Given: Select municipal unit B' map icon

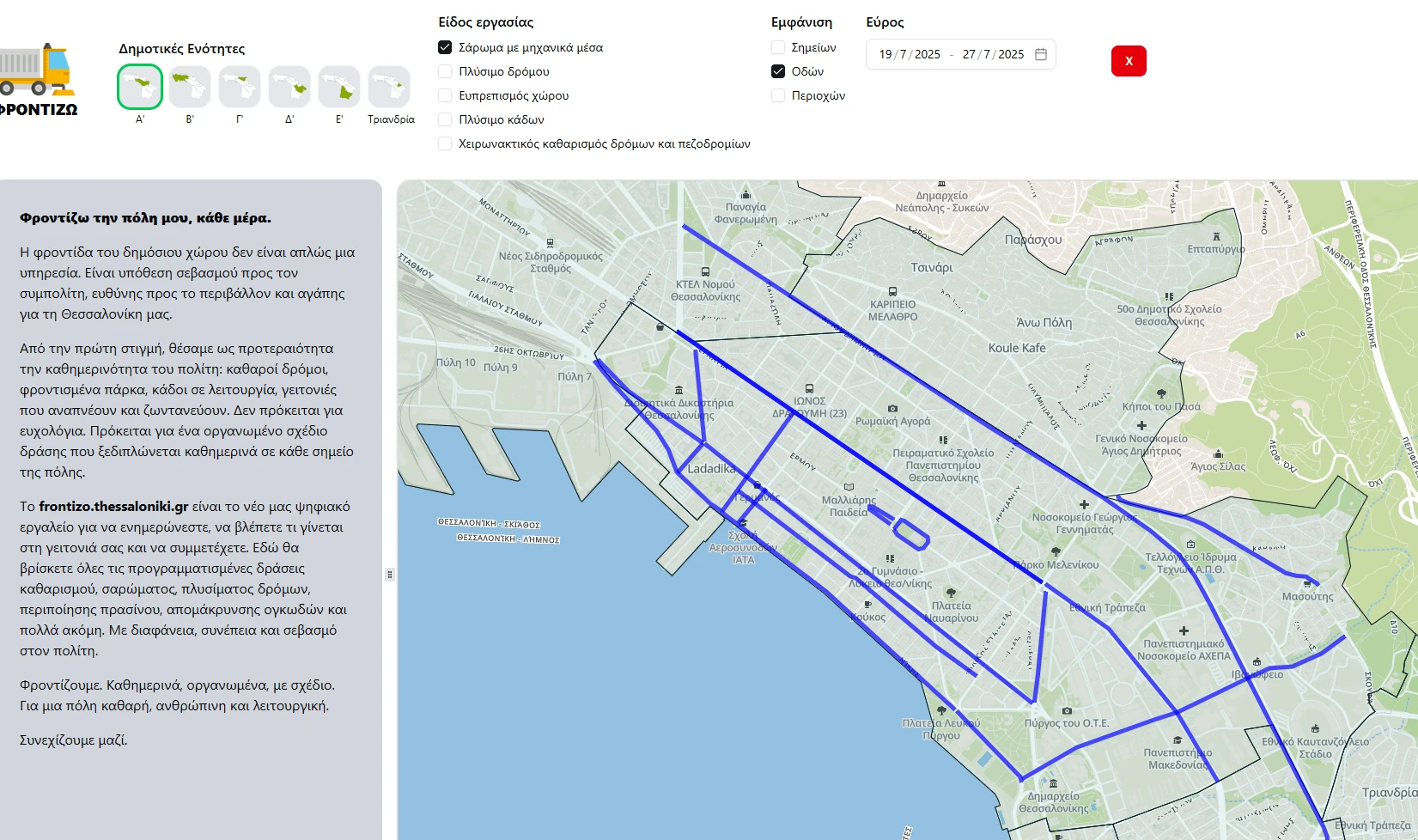Looking at the screenshot, I should 190,87.
